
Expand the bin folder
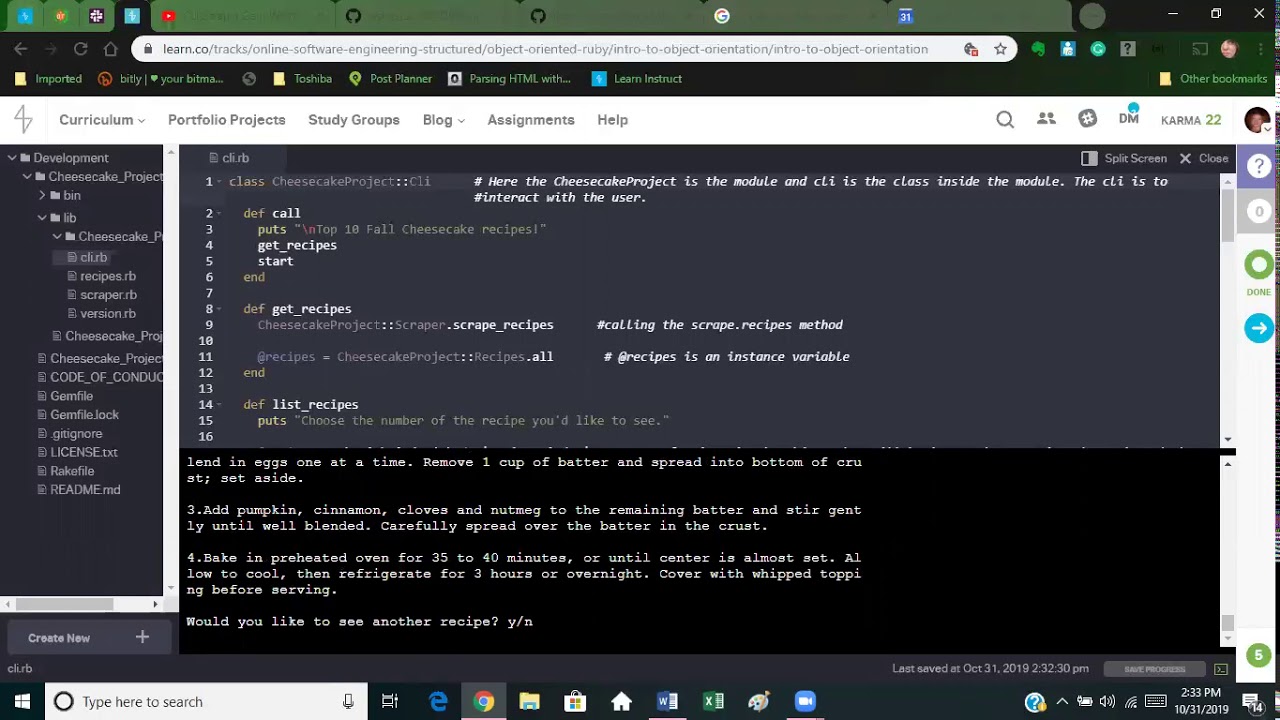(42, 196)
